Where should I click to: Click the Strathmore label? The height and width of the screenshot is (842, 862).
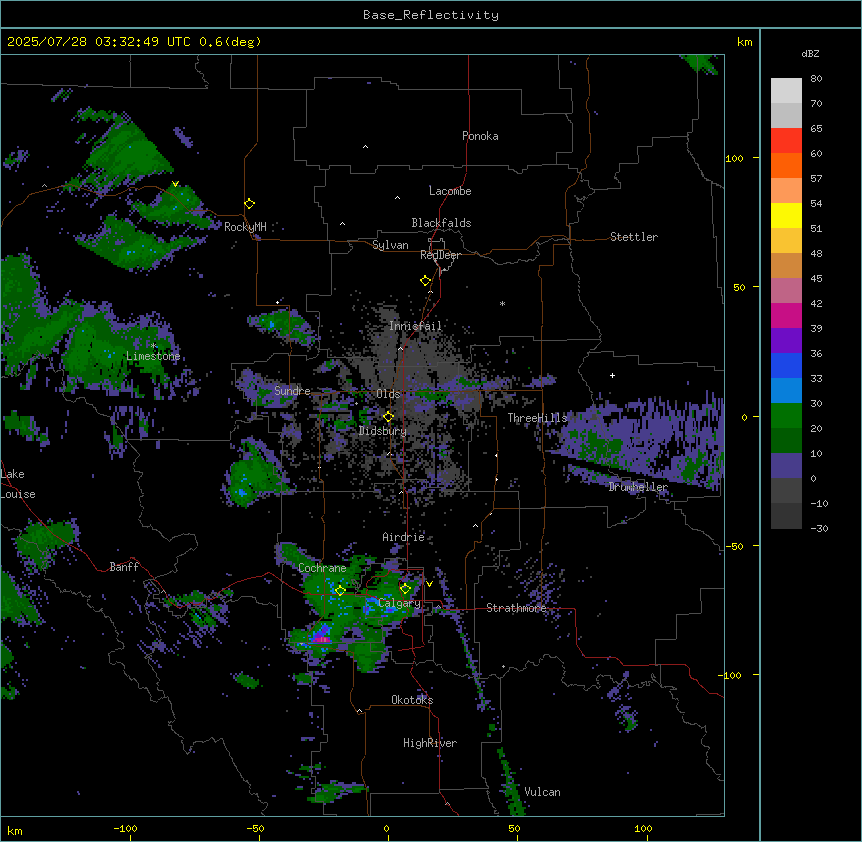pos(516,608)
